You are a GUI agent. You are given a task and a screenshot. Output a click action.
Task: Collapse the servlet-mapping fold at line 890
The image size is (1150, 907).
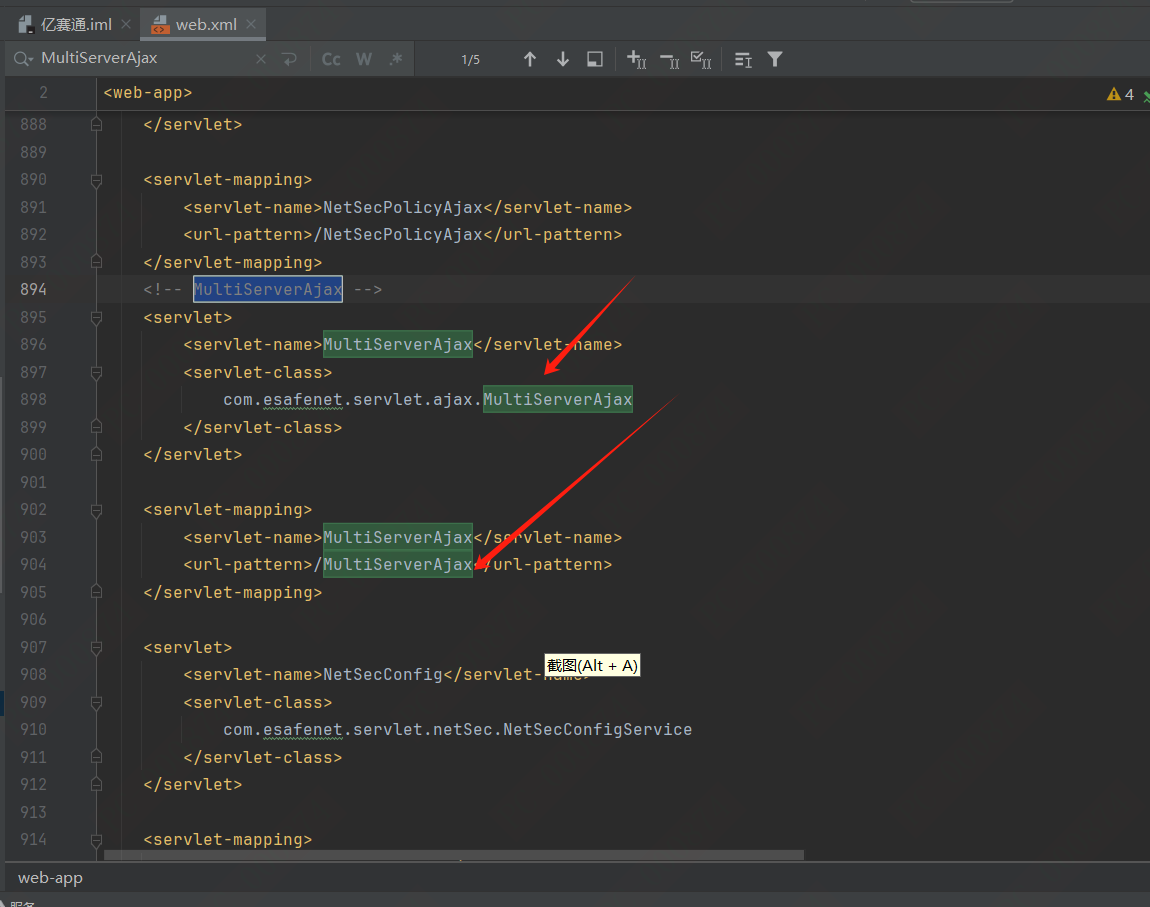point(96,180)
